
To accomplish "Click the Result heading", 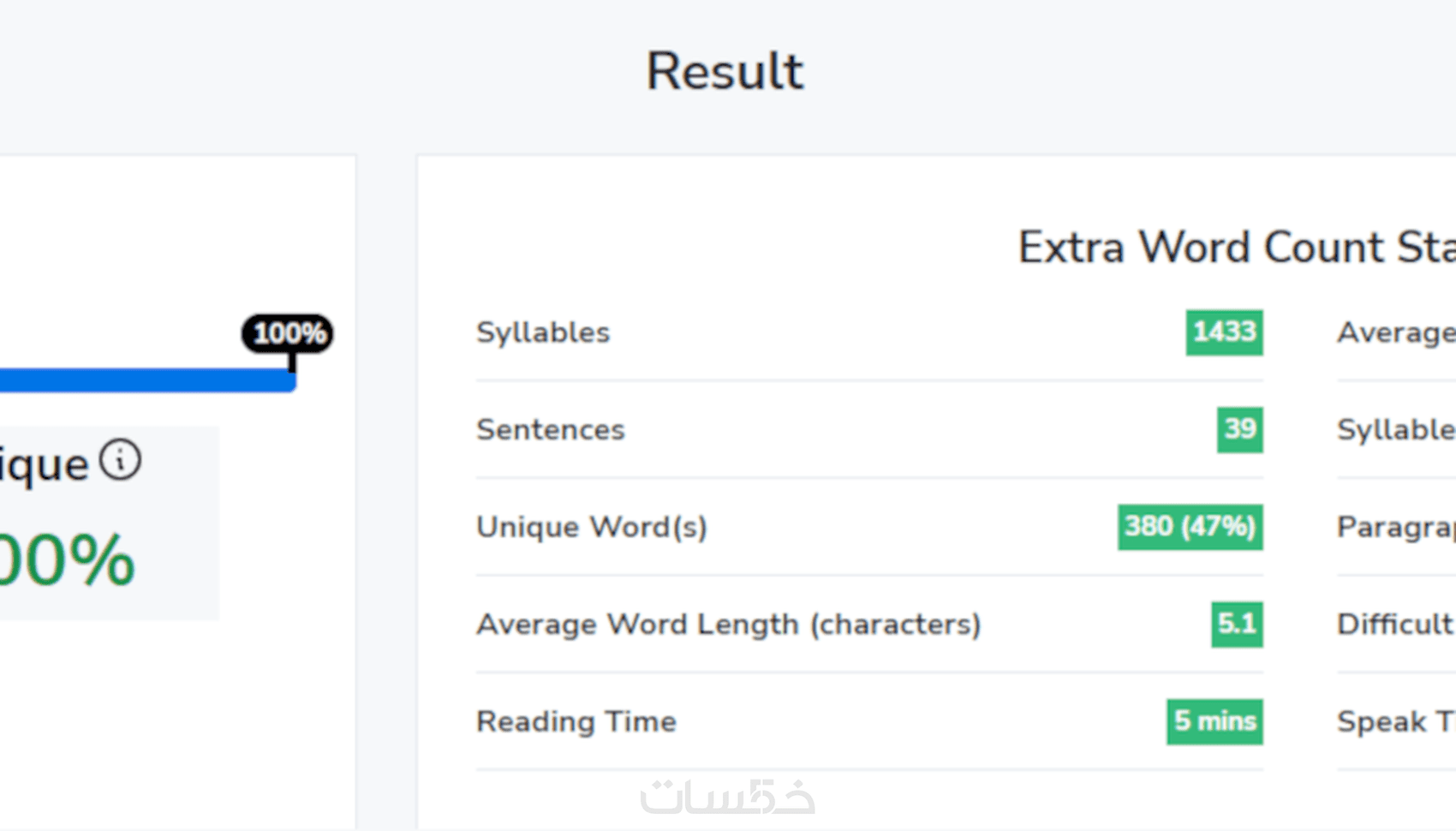I will pos(725,71).
